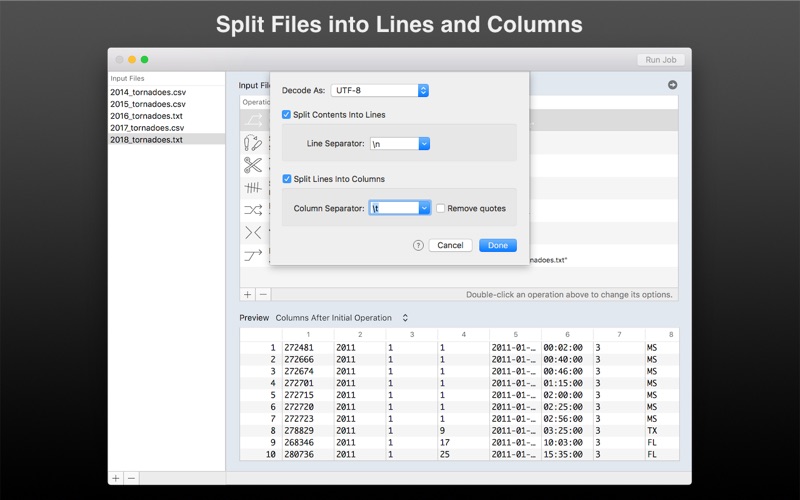Screen dimensions: 800x500
Task: Click preview cell 280736 in row 10
Action: [299, 454]
